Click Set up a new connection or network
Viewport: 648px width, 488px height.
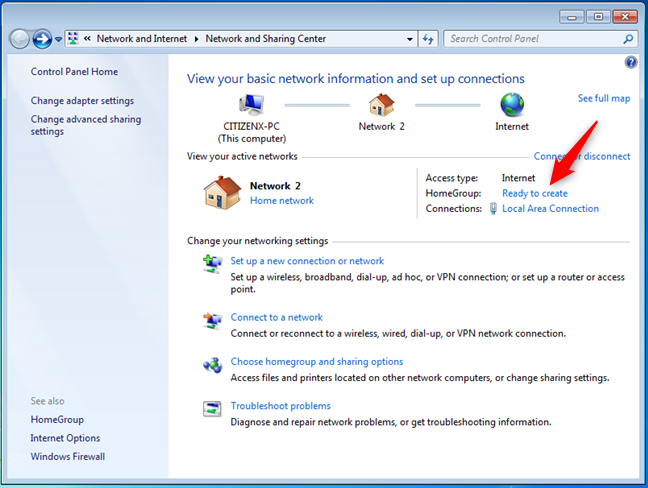(x=307, y=261)
